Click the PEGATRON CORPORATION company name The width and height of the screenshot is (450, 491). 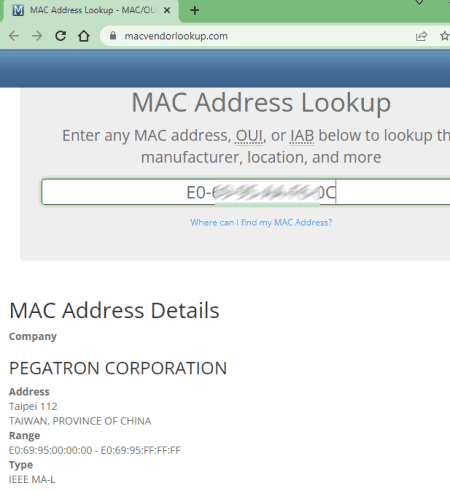(118, 368)
